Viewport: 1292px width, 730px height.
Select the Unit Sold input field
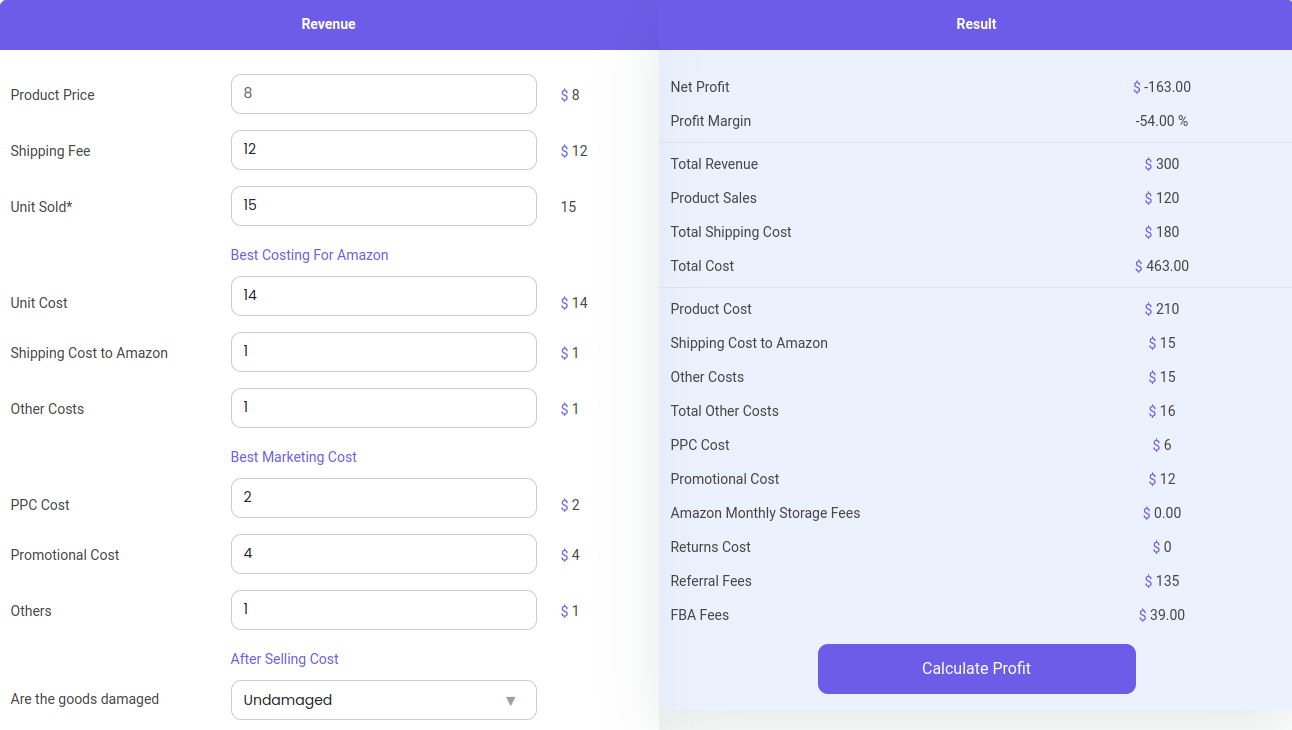pos(383,206)
